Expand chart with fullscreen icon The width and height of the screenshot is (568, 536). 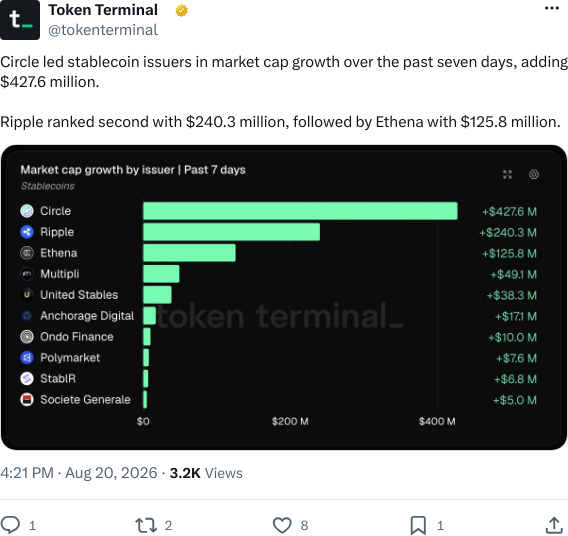[x=507, y=175]
